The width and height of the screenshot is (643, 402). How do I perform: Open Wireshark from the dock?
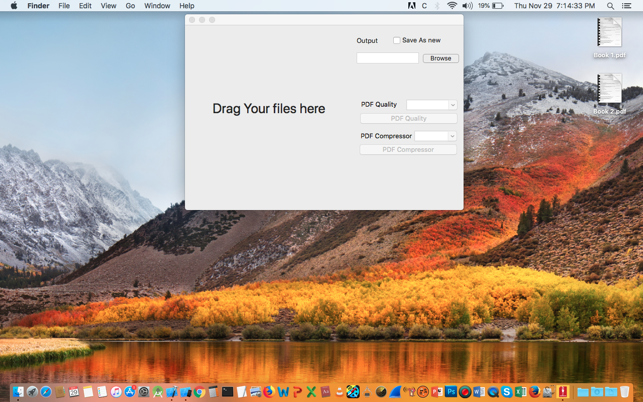click(395, 392)
